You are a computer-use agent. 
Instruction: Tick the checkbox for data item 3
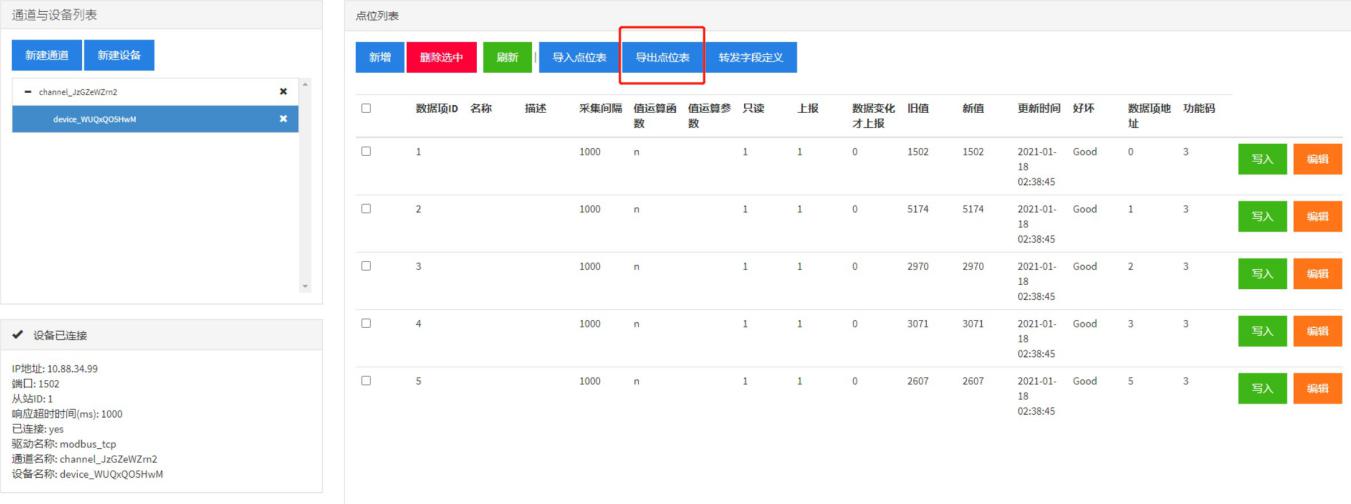(x=366, y=266)
